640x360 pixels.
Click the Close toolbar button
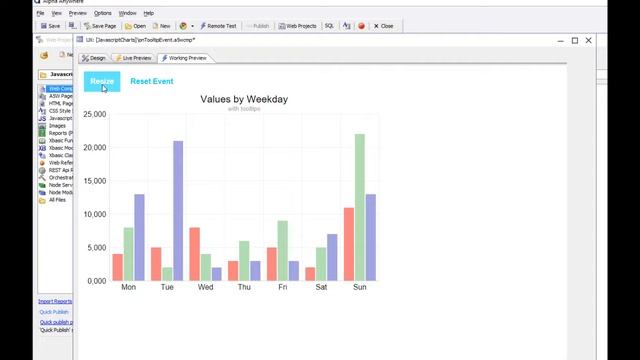pyautogui.click(x=383, y=26)
